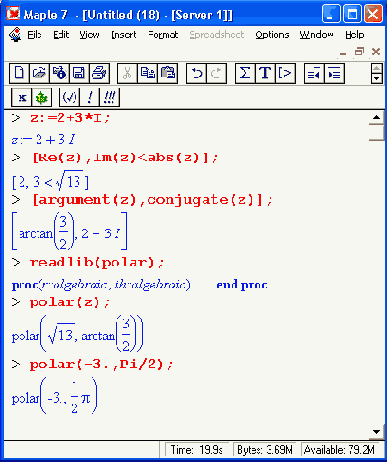
Task: Open the Format menu
Action: click(163, 35)
